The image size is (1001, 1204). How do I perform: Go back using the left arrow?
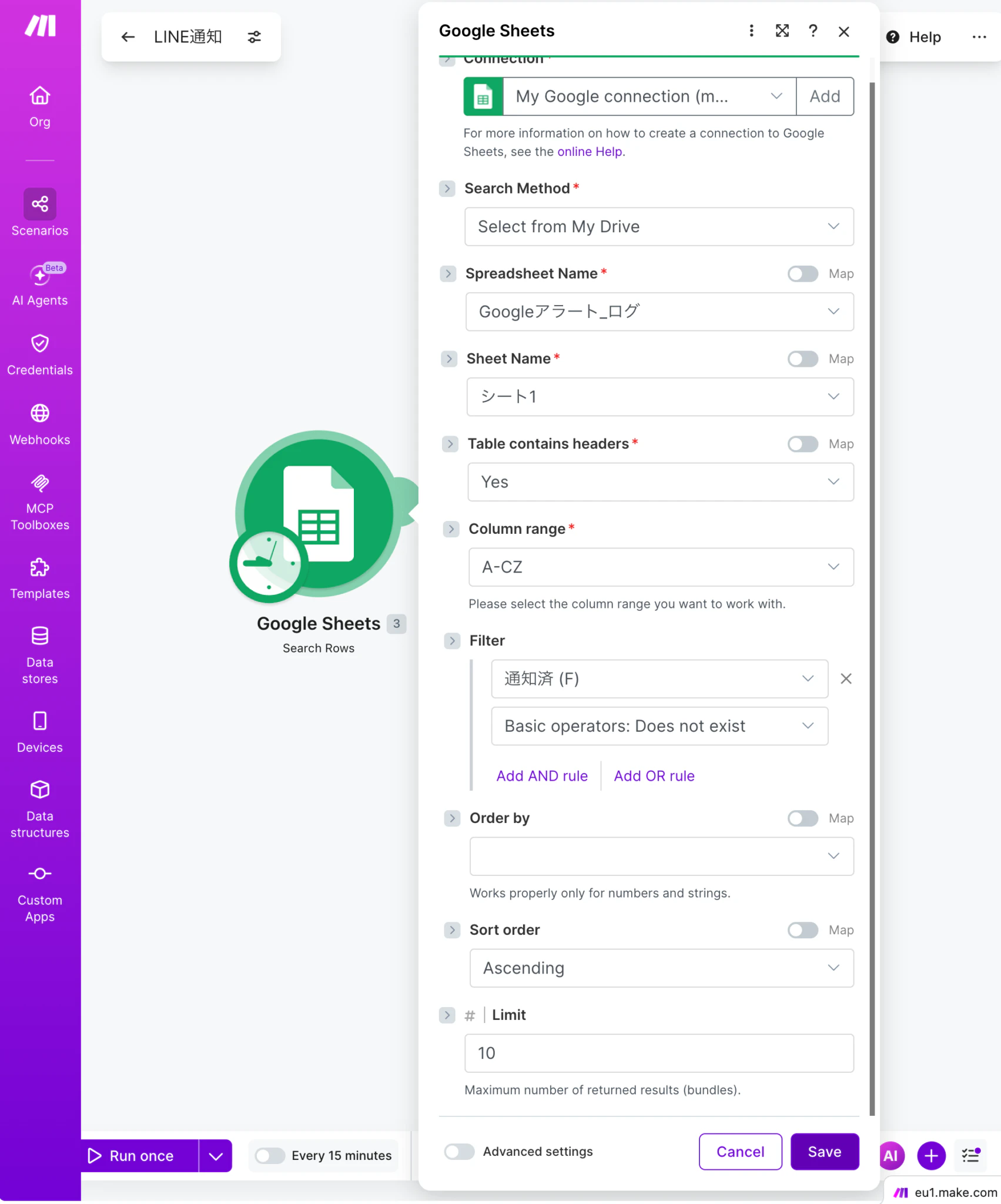128,37
